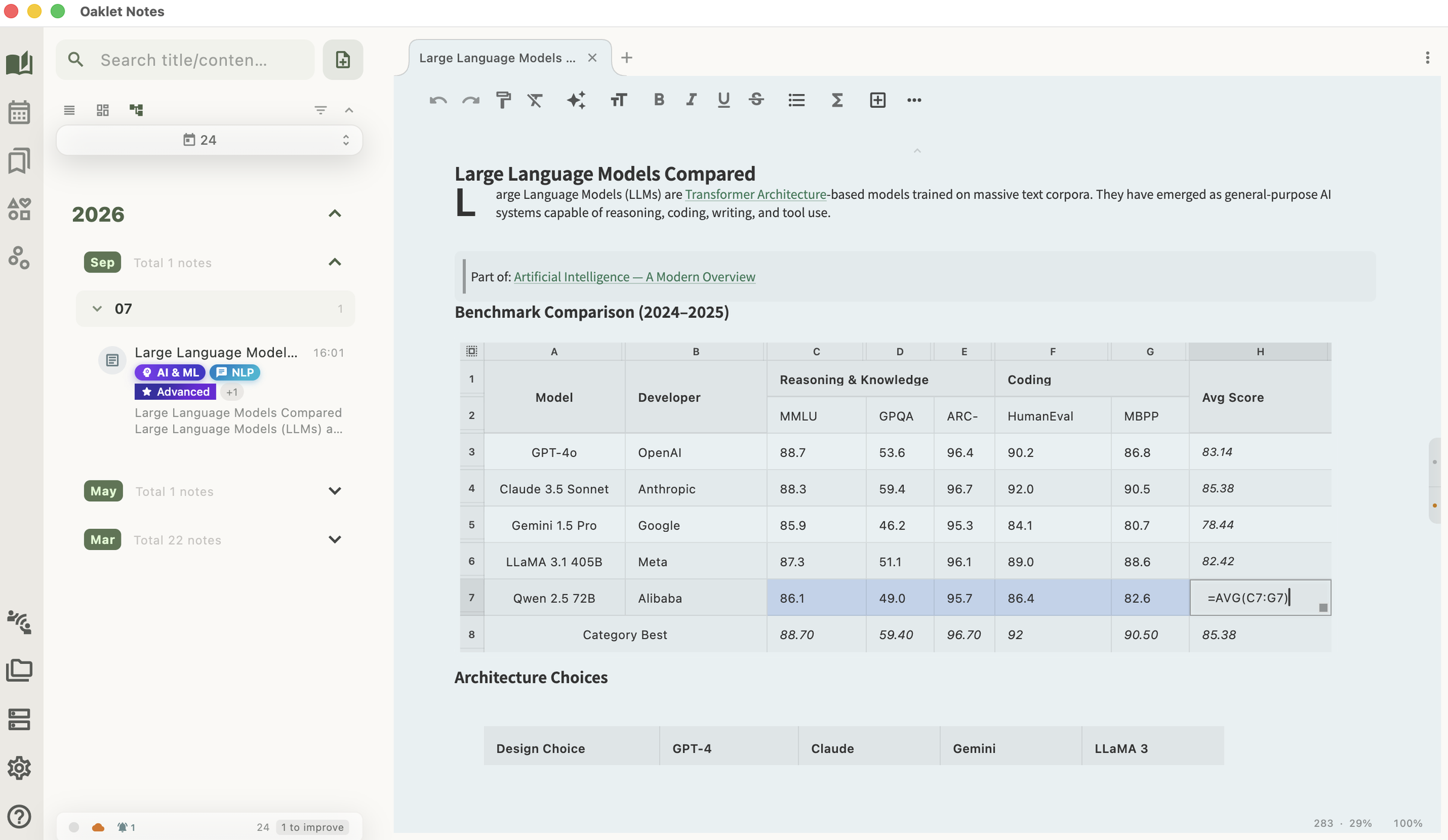The height and width of the screenshot is (840, 1448).
Task: Select the format painter tool
Action: pyautogui.click(x=503, y=100)
